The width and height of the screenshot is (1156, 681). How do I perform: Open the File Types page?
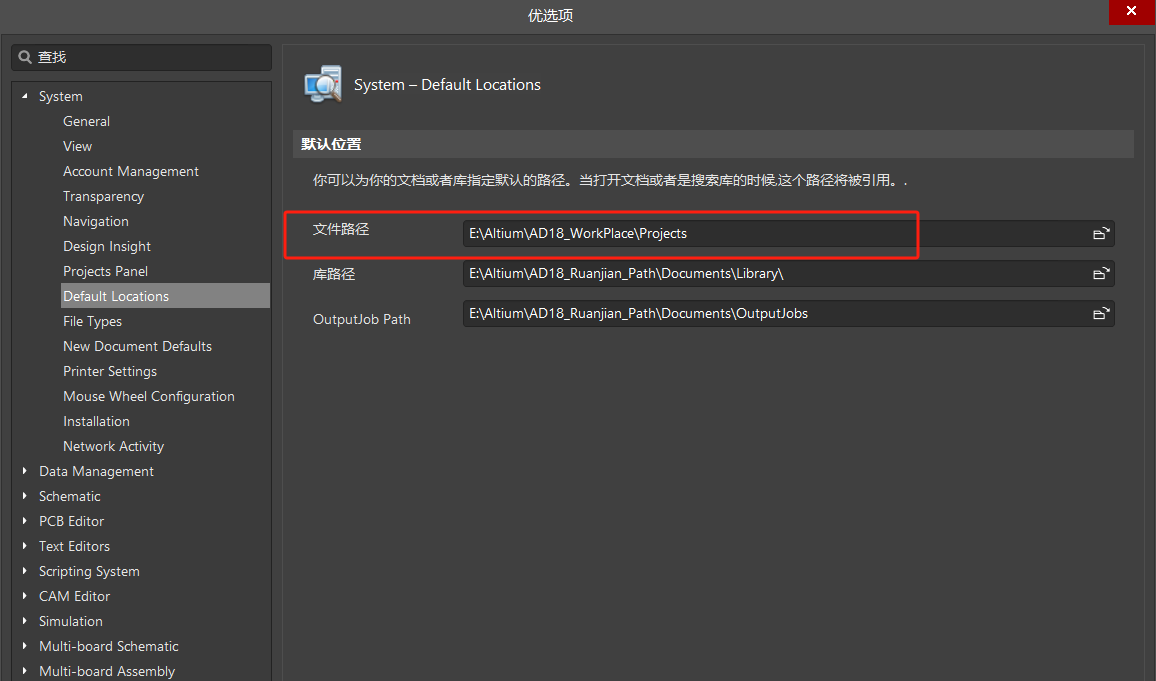coord(92,321)
